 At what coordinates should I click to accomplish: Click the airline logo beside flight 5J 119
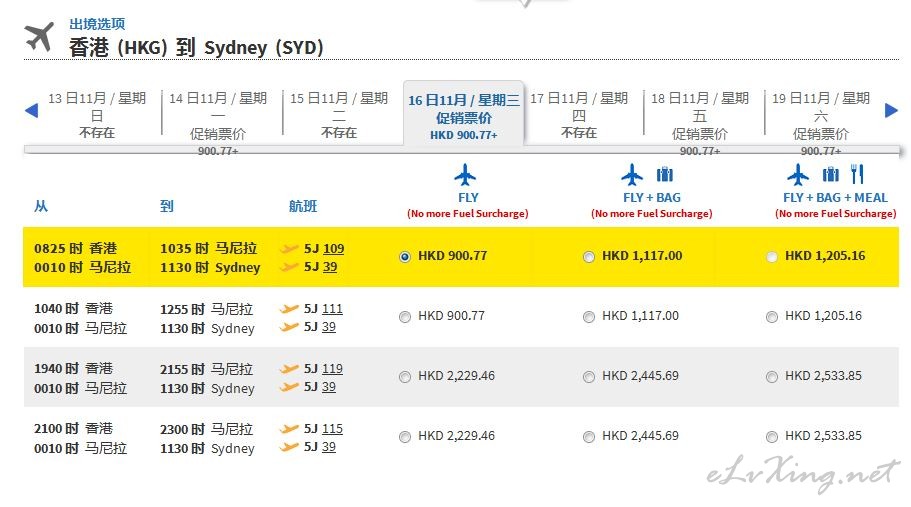coord(290,369)
